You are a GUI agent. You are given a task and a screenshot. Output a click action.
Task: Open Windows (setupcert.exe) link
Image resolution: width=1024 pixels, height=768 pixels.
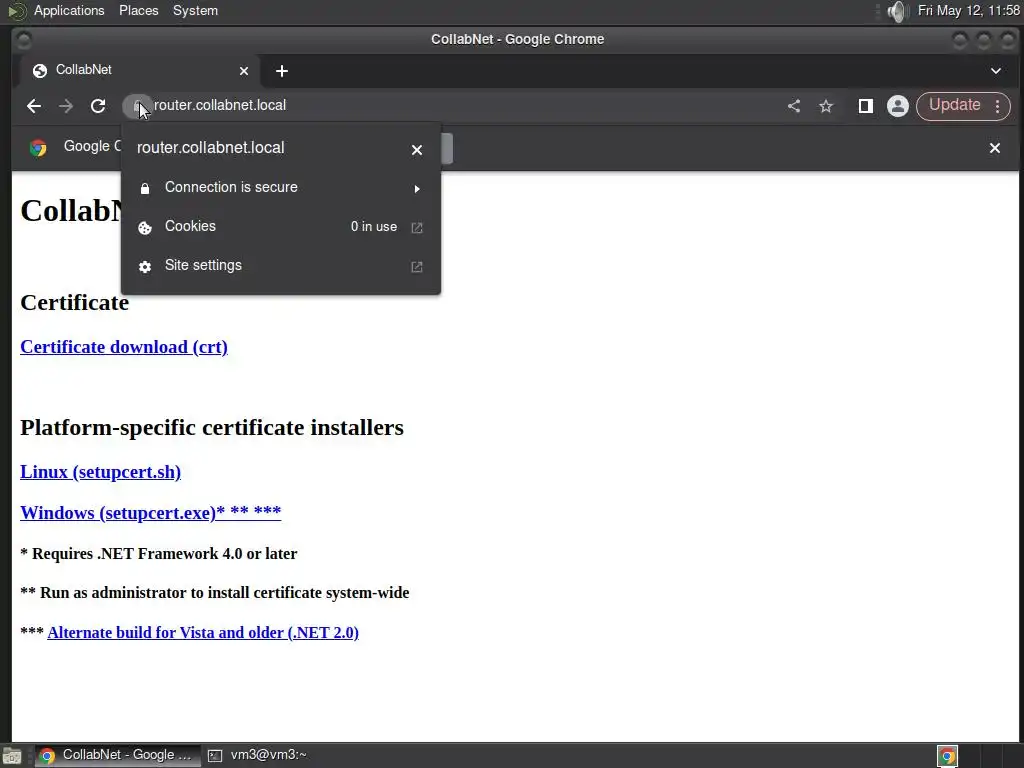click(x=151, y=512)
